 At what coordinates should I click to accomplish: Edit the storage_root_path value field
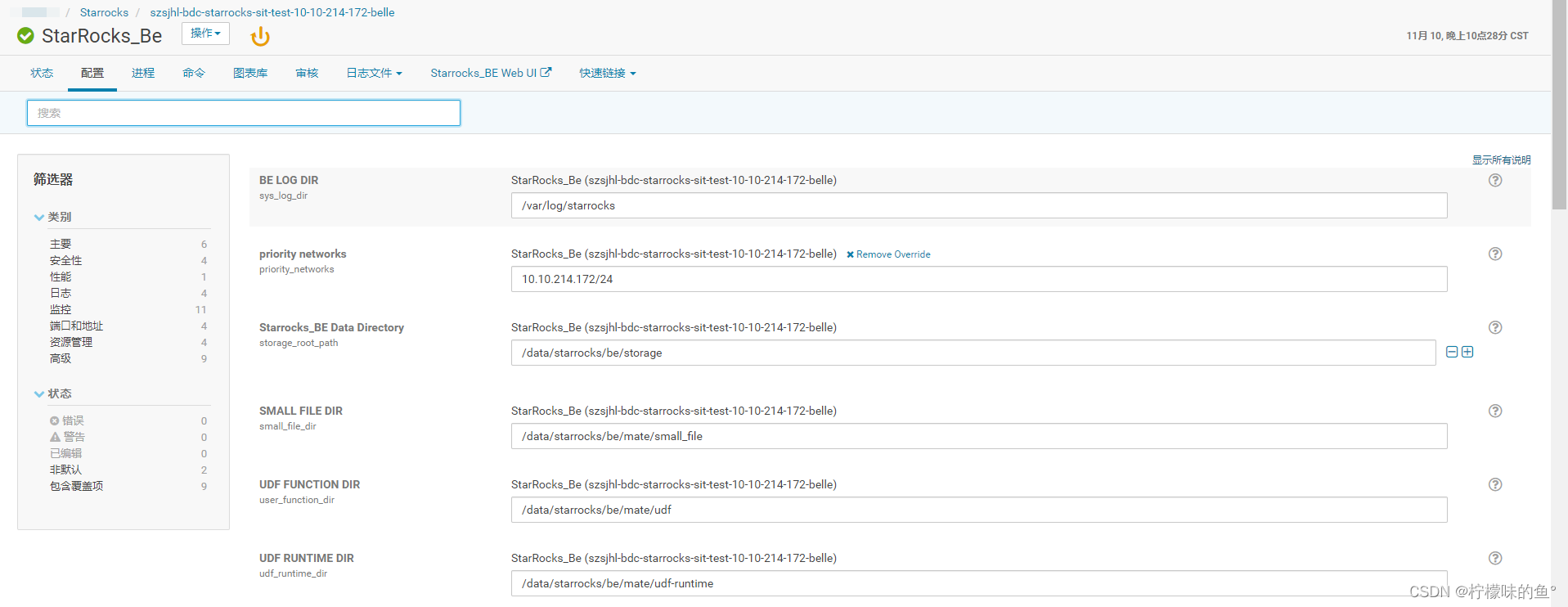973,353
